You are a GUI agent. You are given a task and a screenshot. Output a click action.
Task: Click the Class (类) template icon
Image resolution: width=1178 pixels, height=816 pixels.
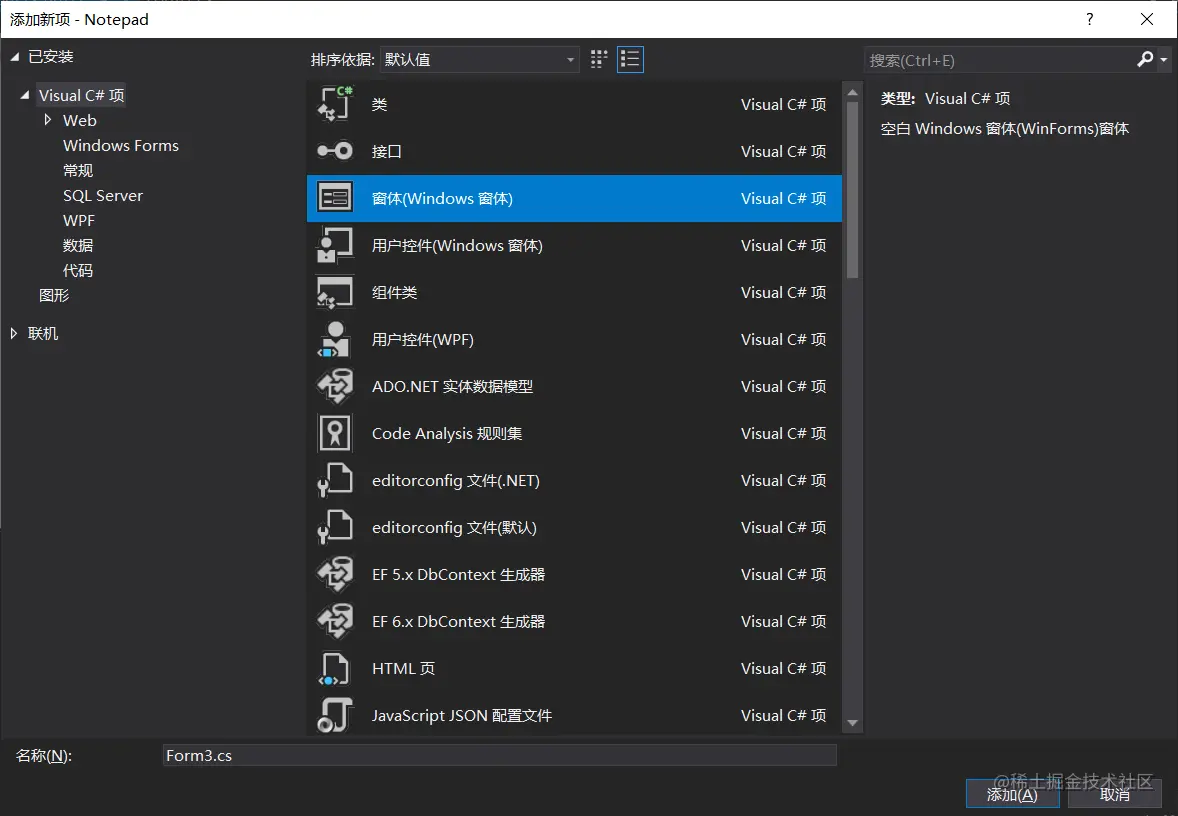[x=335, y=104]
